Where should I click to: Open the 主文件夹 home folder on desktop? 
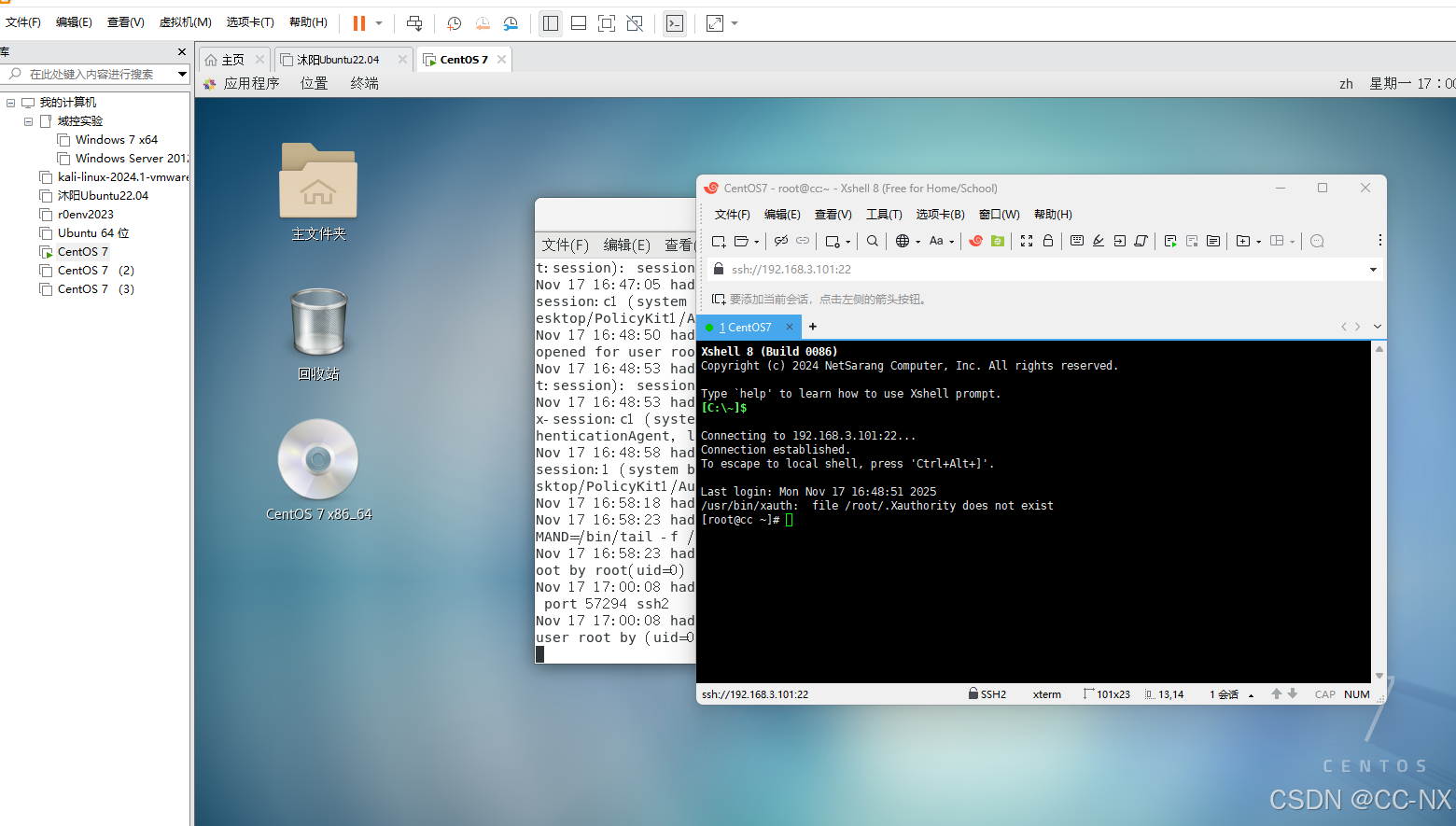pos(318,192)
